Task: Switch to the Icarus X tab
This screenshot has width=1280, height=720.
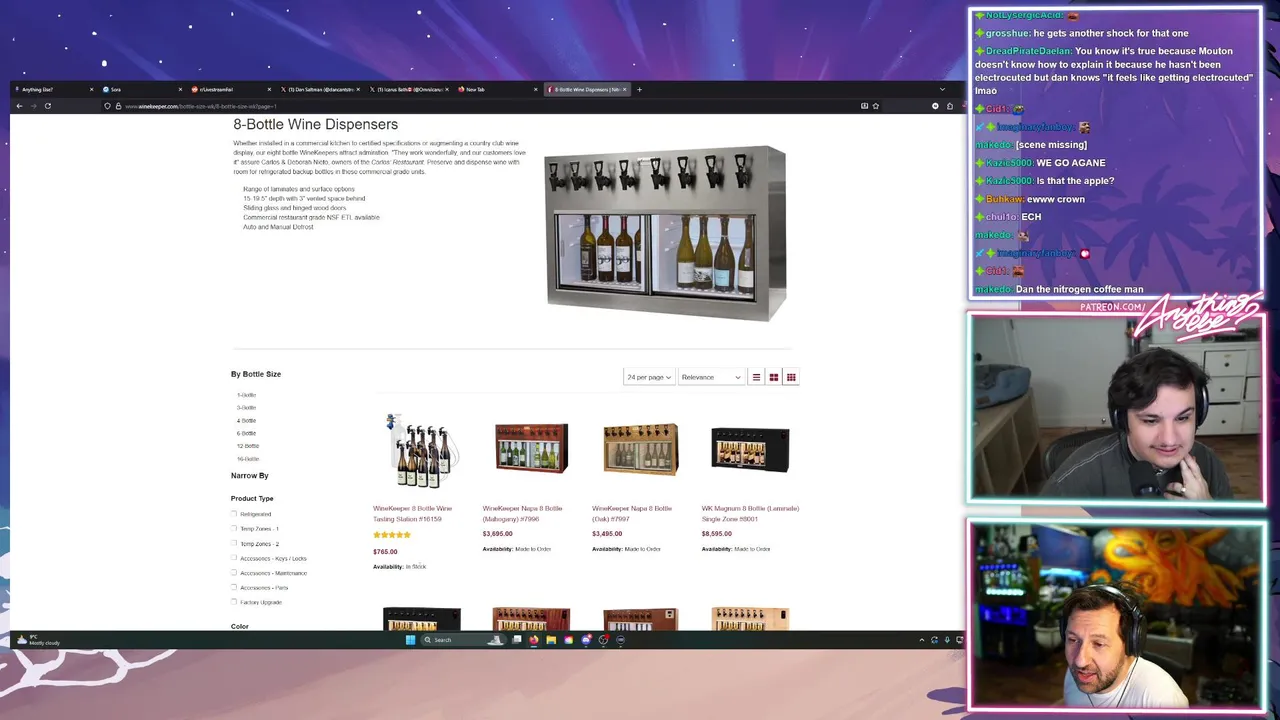Action: [408, 89]
